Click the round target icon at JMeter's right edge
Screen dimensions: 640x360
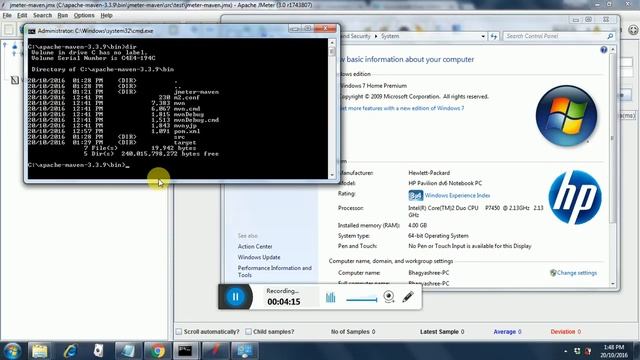(633, 30)
